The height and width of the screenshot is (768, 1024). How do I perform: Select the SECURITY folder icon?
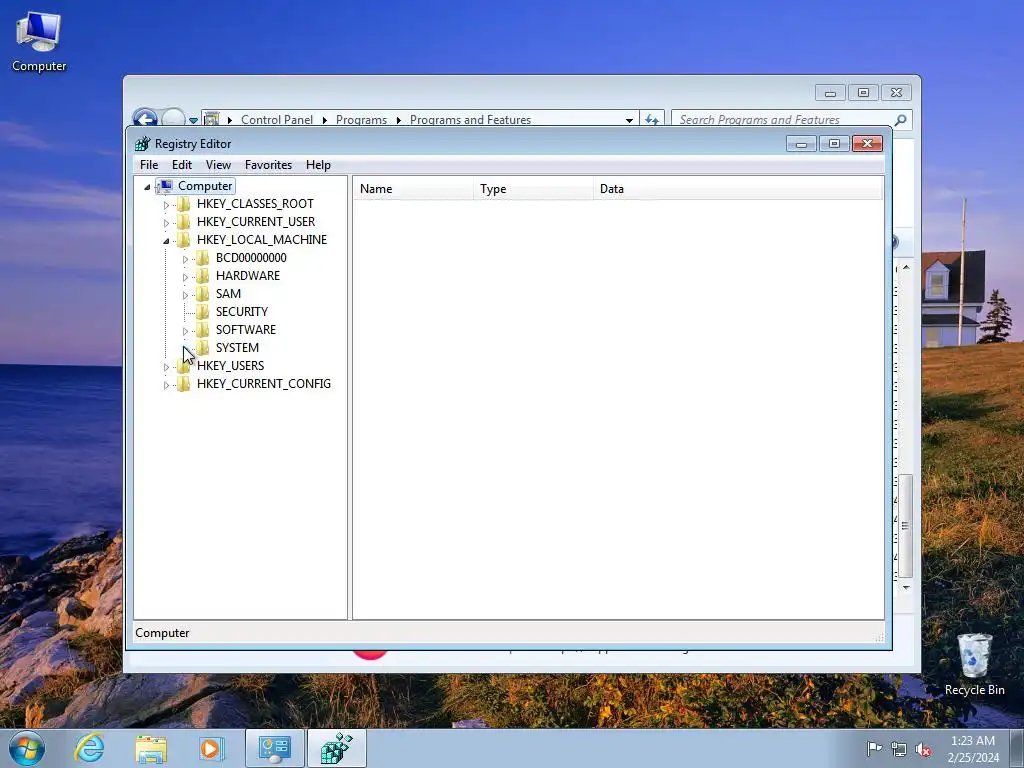click(x=202, y=312)
